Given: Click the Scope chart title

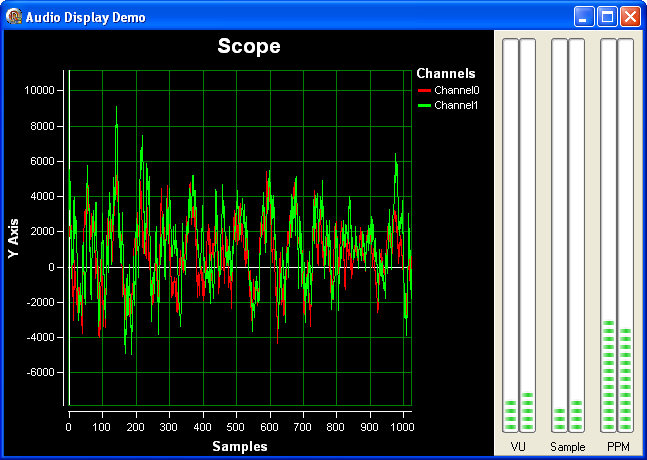Looking at the screenshot, I should [x=249, y=46].
